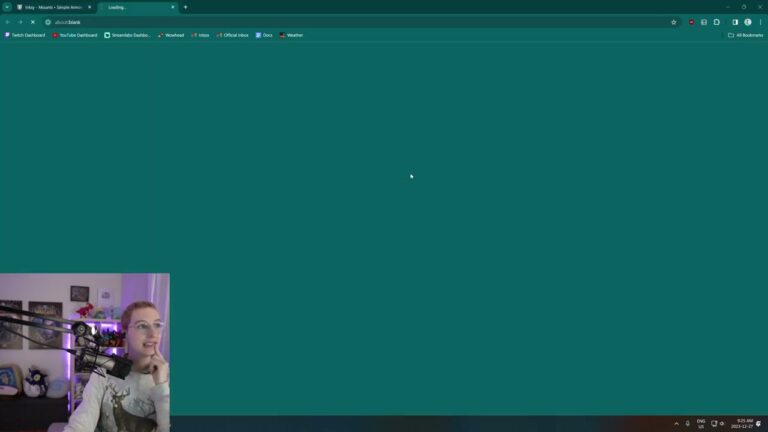Expand the tab search dropdown
Image resolution: width=768 pixels, height=432 pixels.
[7, 7]
